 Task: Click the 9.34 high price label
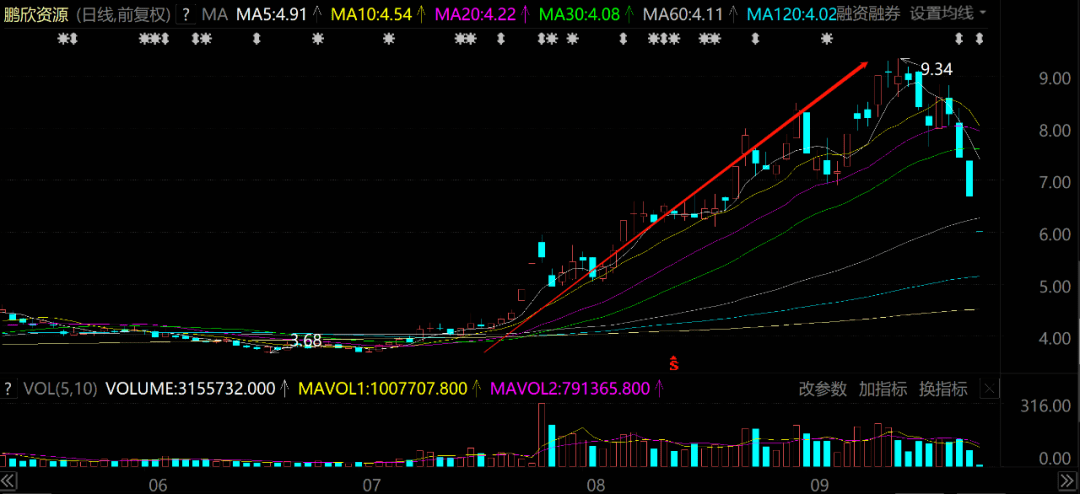pyautogui.click(x=936, y=69)
